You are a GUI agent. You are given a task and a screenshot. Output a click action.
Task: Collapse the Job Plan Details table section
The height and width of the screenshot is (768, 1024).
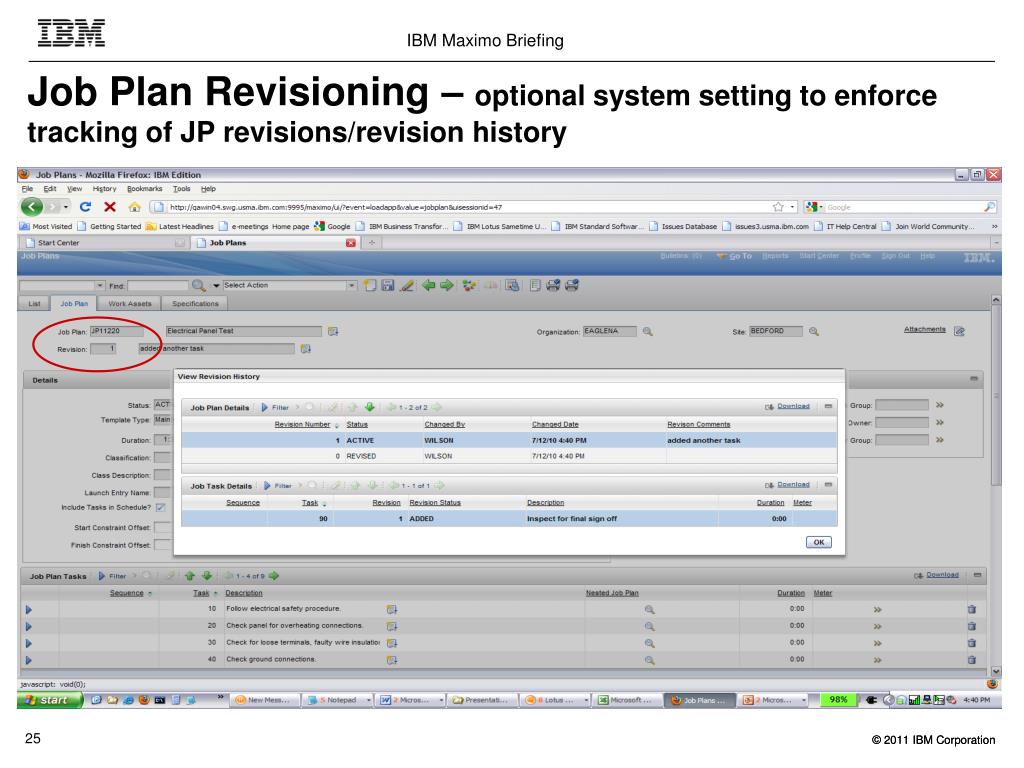(x=828, y=406)
